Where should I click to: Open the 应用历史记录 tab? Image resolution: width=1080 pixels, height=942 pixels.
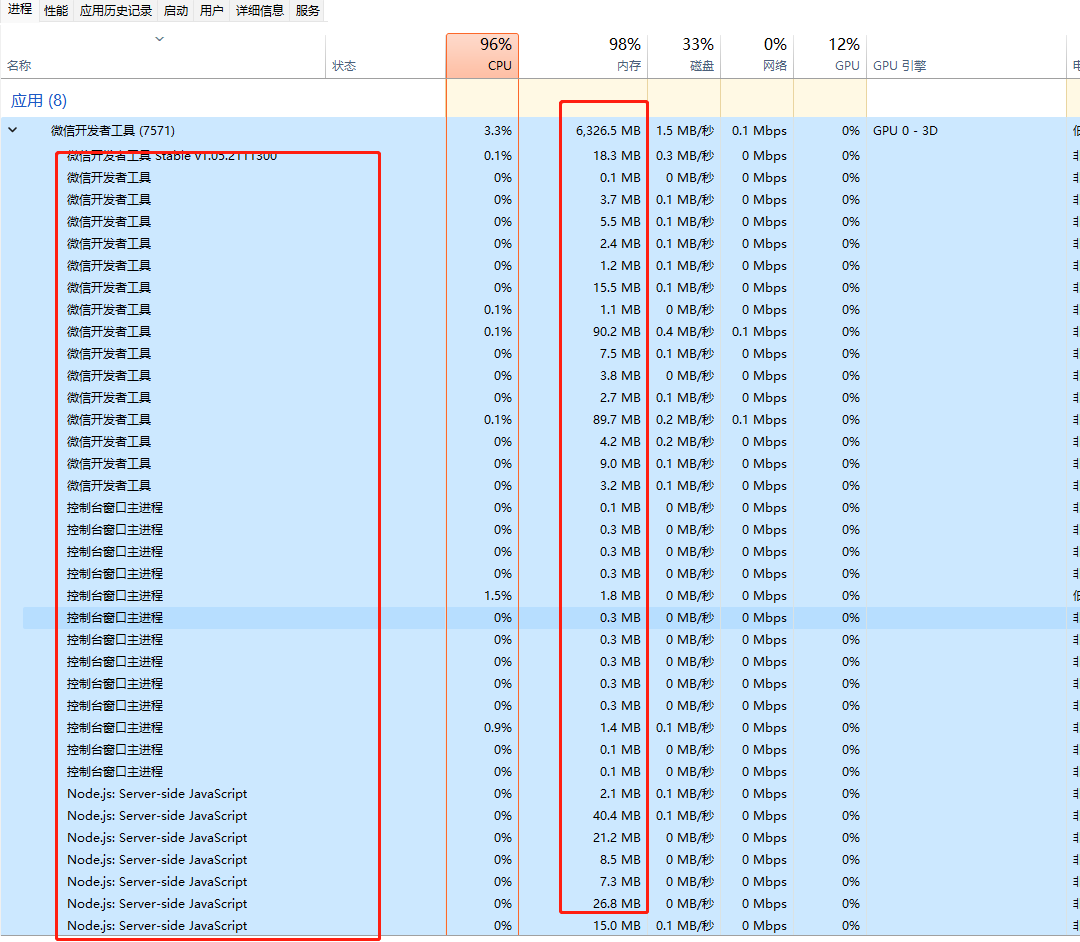pos(116,10)
